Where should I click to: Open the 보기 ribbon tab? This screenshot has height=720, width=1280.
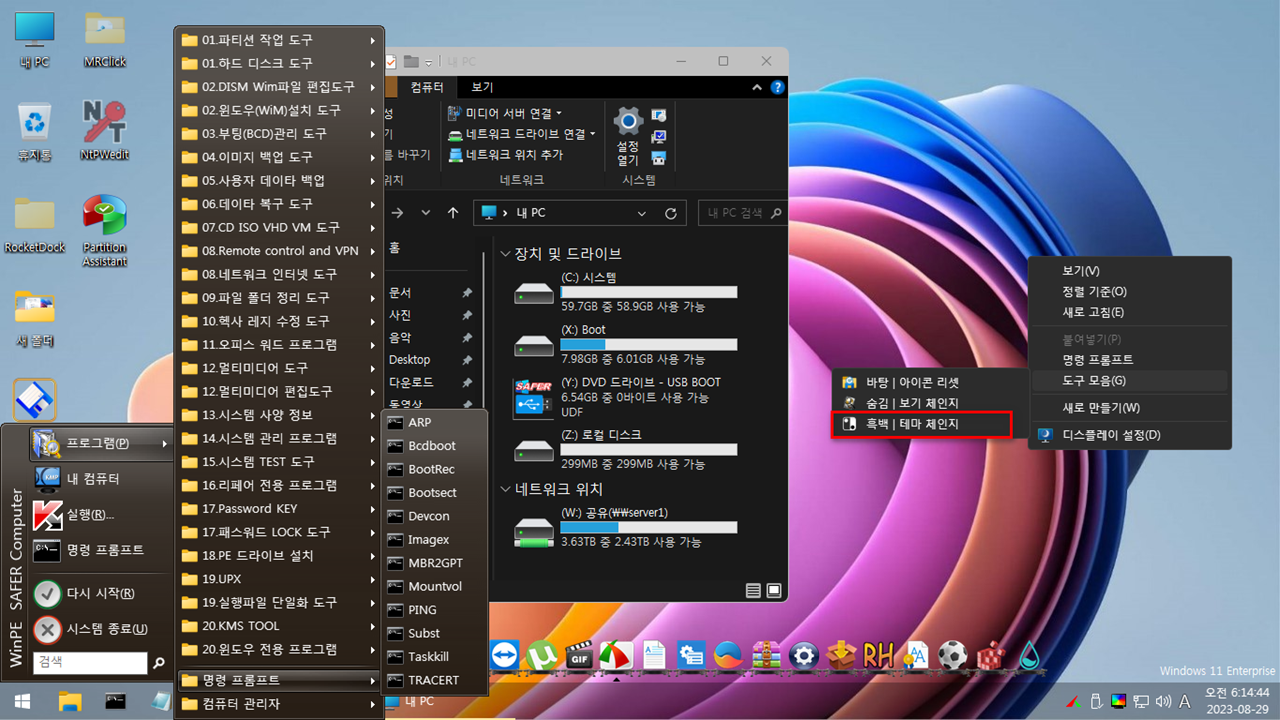[x=482, y=87]
